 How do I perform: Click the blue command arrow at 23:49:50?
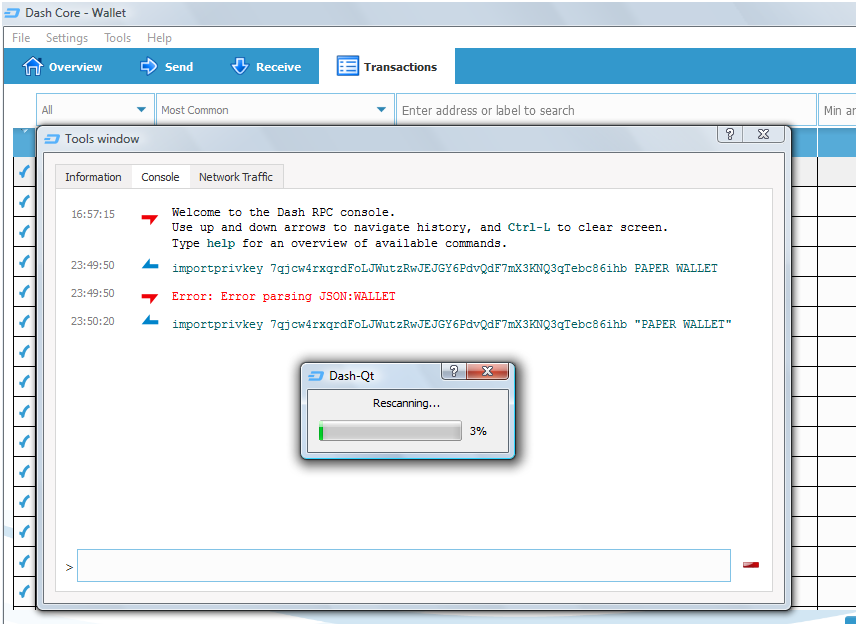tap(150, 264)
